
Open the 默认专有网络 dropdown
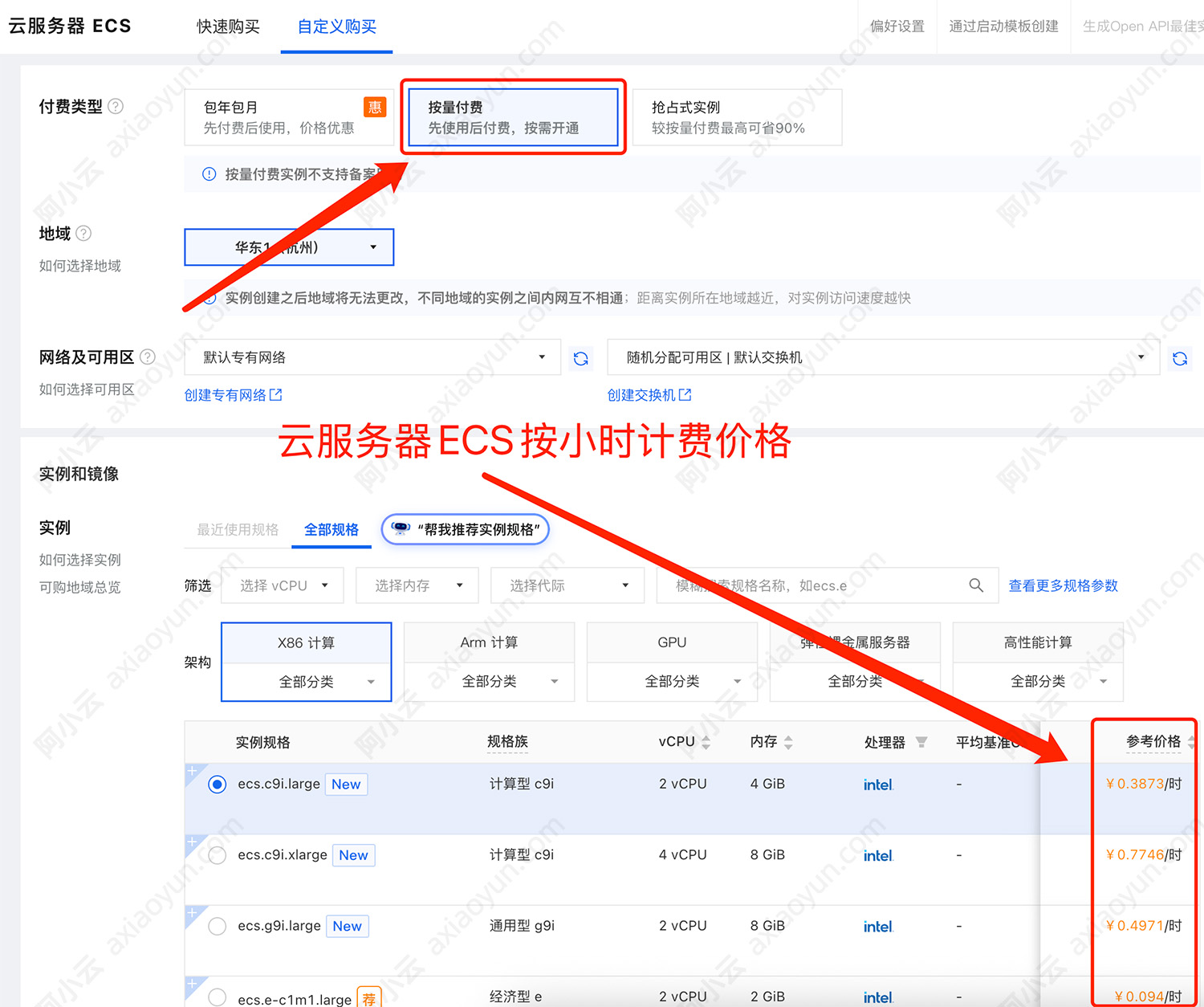[x=372, y=357]
